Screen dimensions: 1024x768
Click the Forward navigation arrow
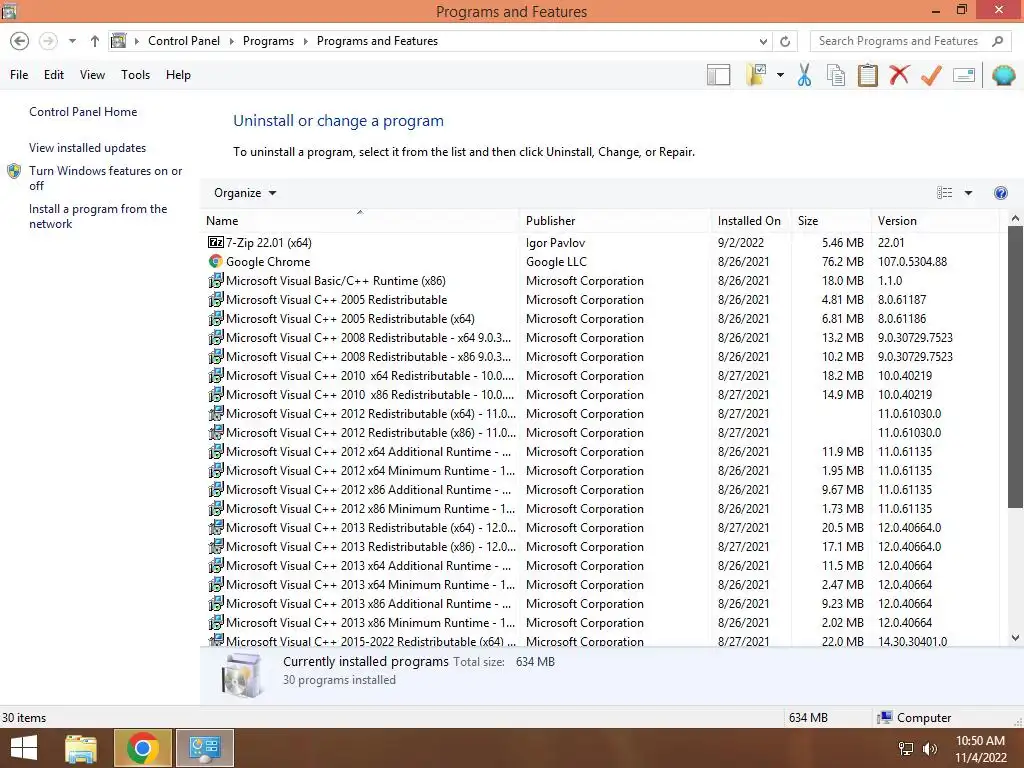48,41
